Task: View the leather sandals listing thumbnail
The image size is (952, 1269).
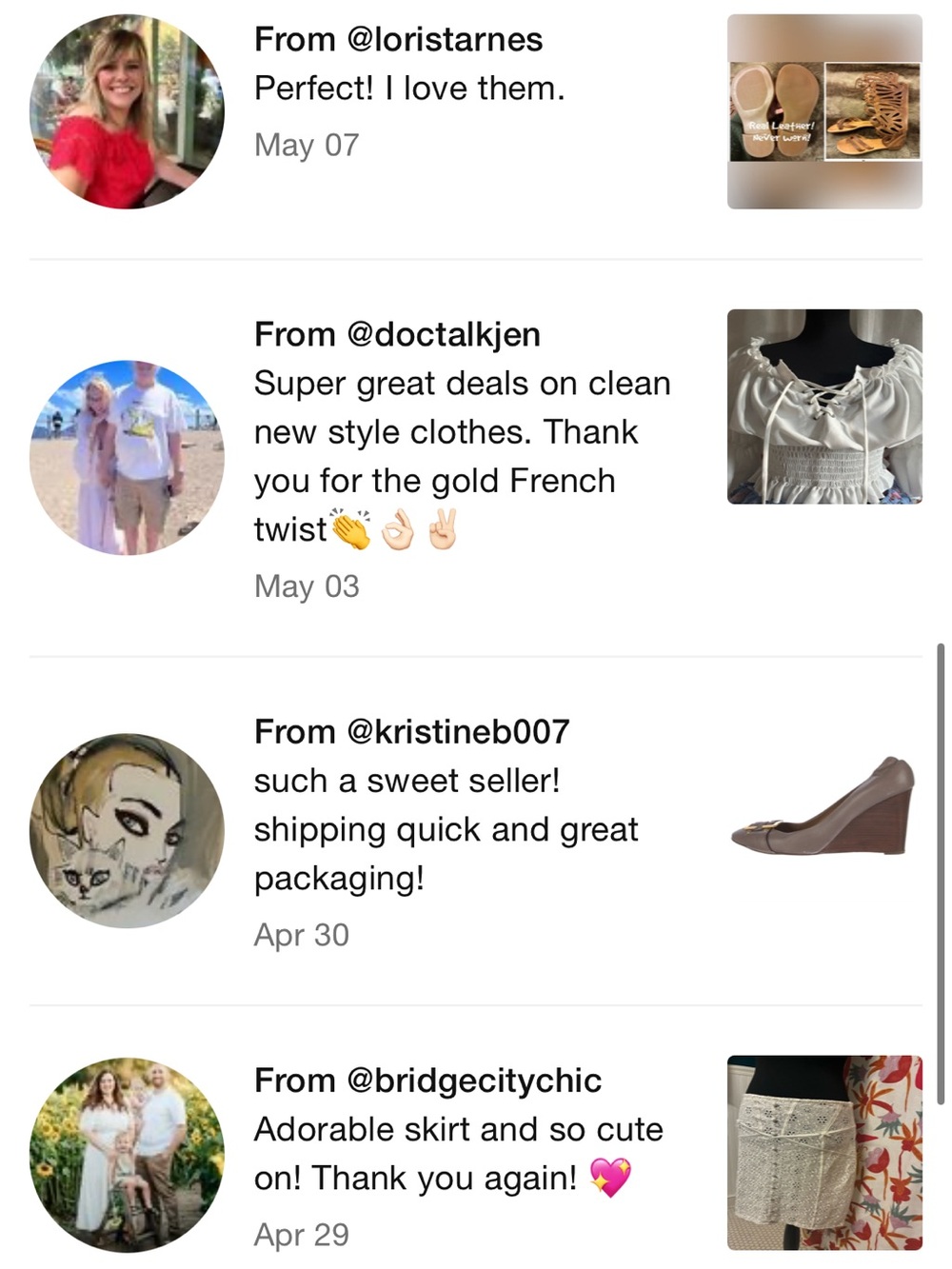Action: (x=824, y=111)
